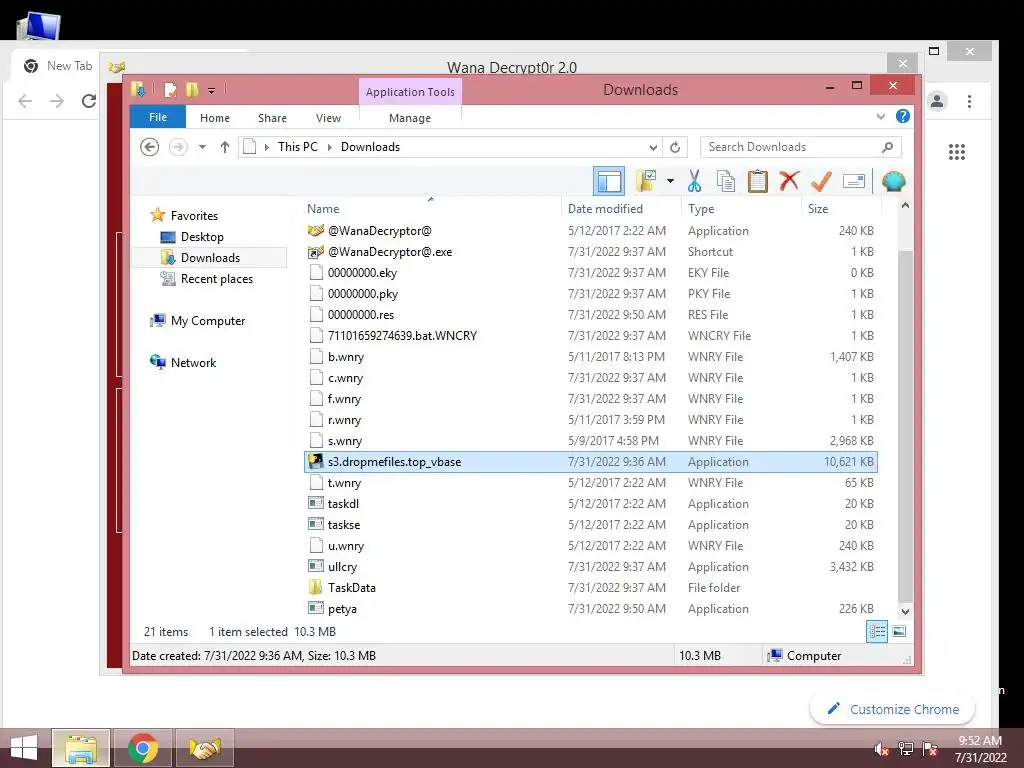Switch to the Share ribbon tab
1024x768 pixels.
pos(272,118)
